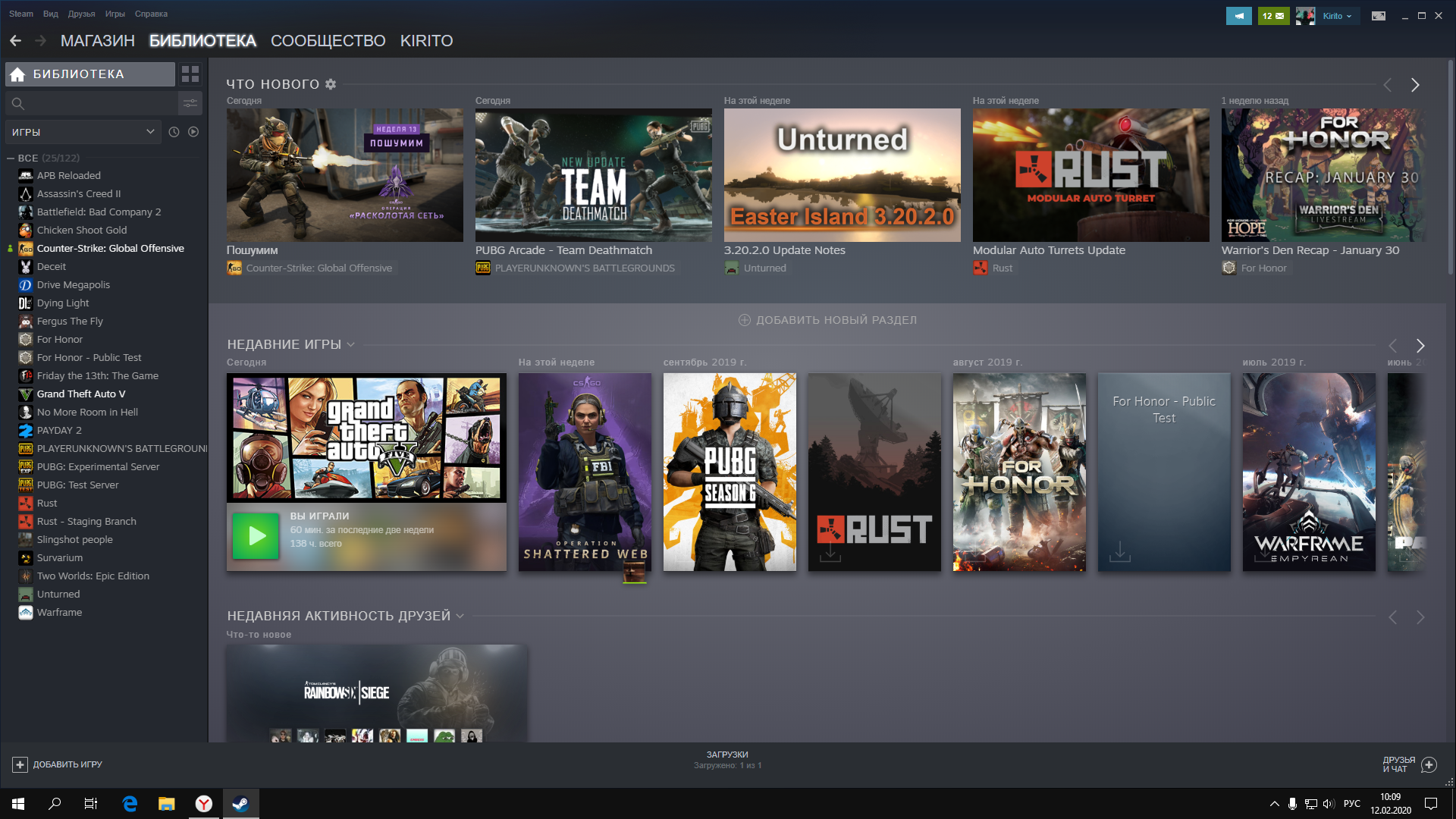Open the ИГРЫ category dropdown
The height and width of the screenshot is (819, 1456).
coord(83,132)
